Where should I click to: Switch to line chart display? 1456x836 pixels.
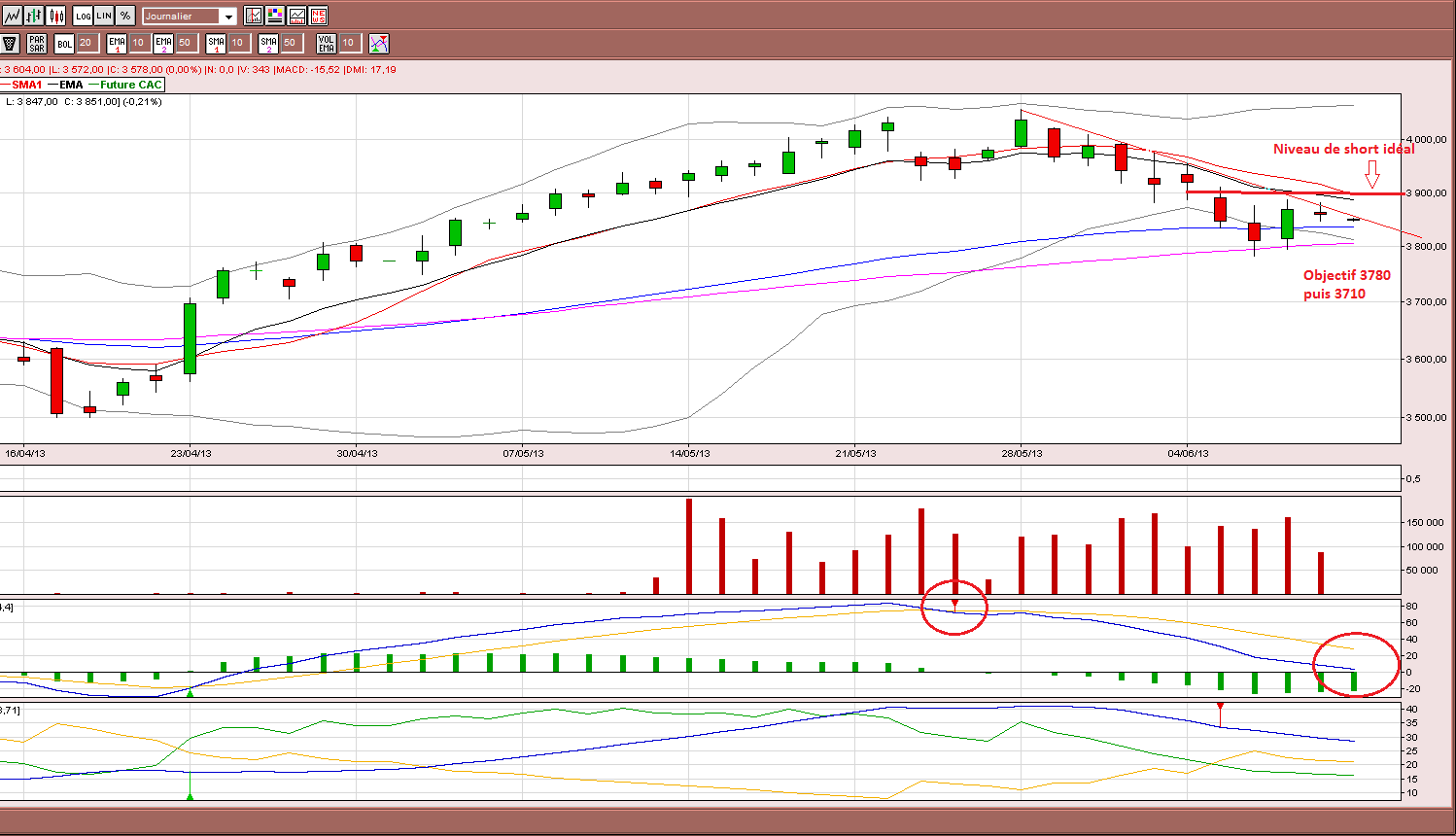pyautogui.click(x=14, y=16)
